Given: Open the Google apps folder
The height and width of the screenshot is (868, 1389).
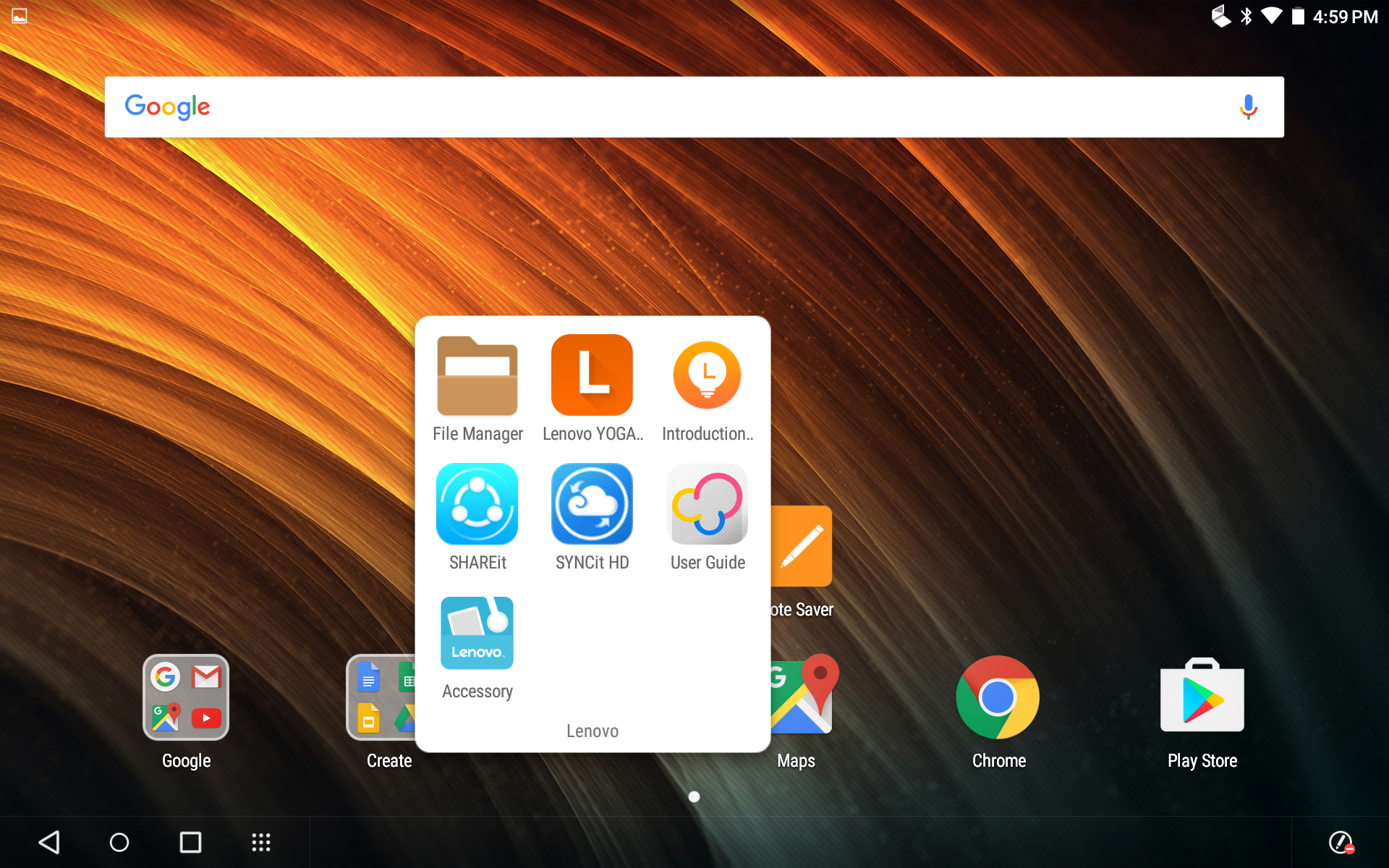Looking at the screenshot, I should coord(186,697).
